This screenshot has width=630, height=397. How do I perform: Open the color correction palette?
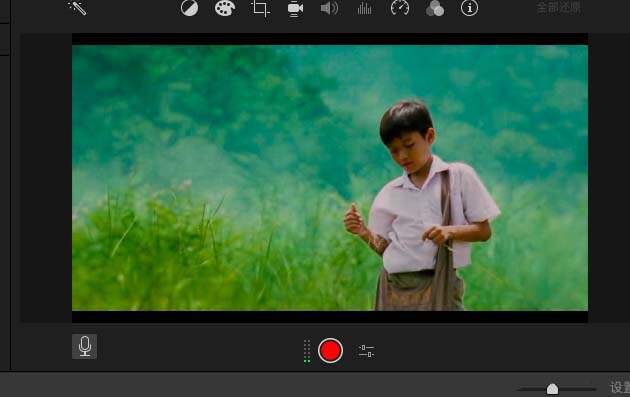point(225,8)
